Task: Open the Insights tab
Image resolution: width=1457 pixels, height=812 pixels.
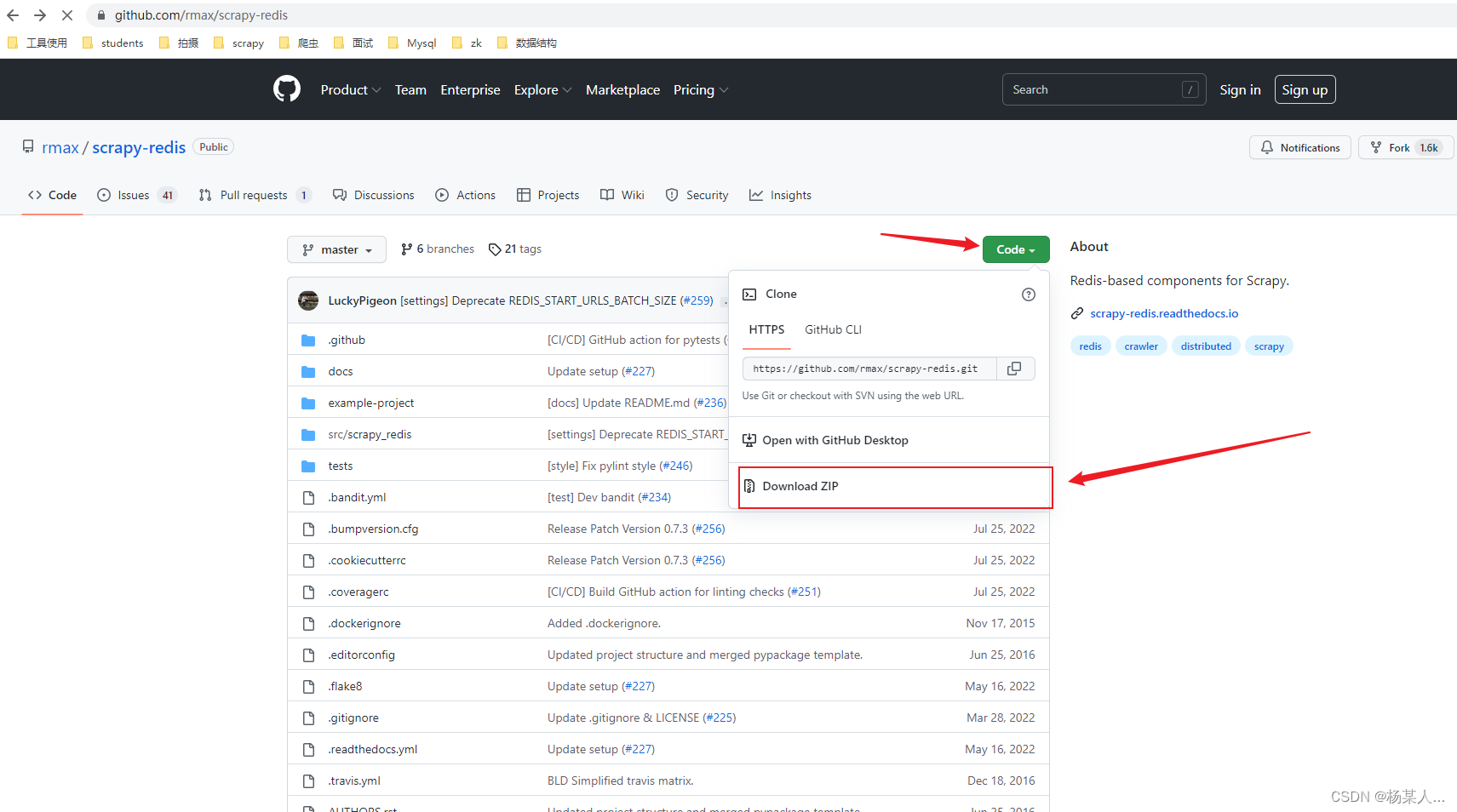Action: tap(781, 195)
